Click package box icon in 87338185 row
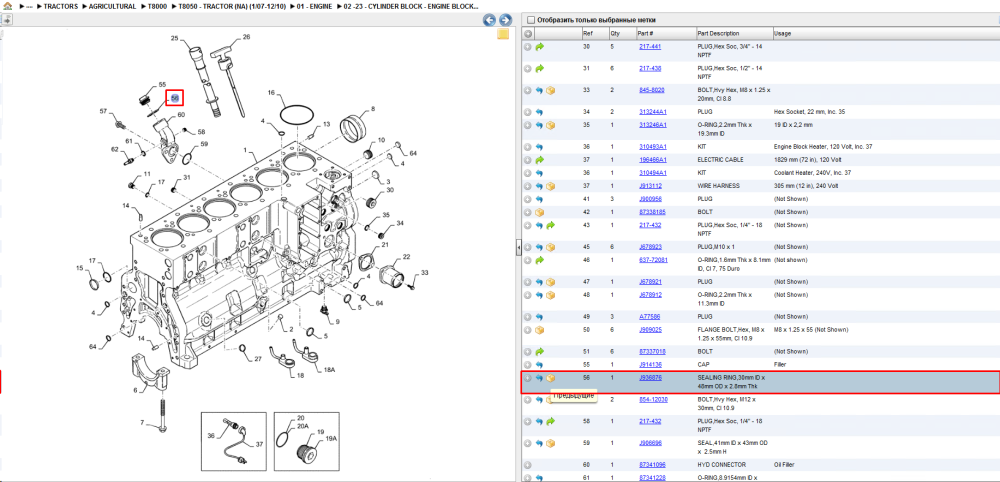Viewport: 1000px width, 482px height. point(540,212)
